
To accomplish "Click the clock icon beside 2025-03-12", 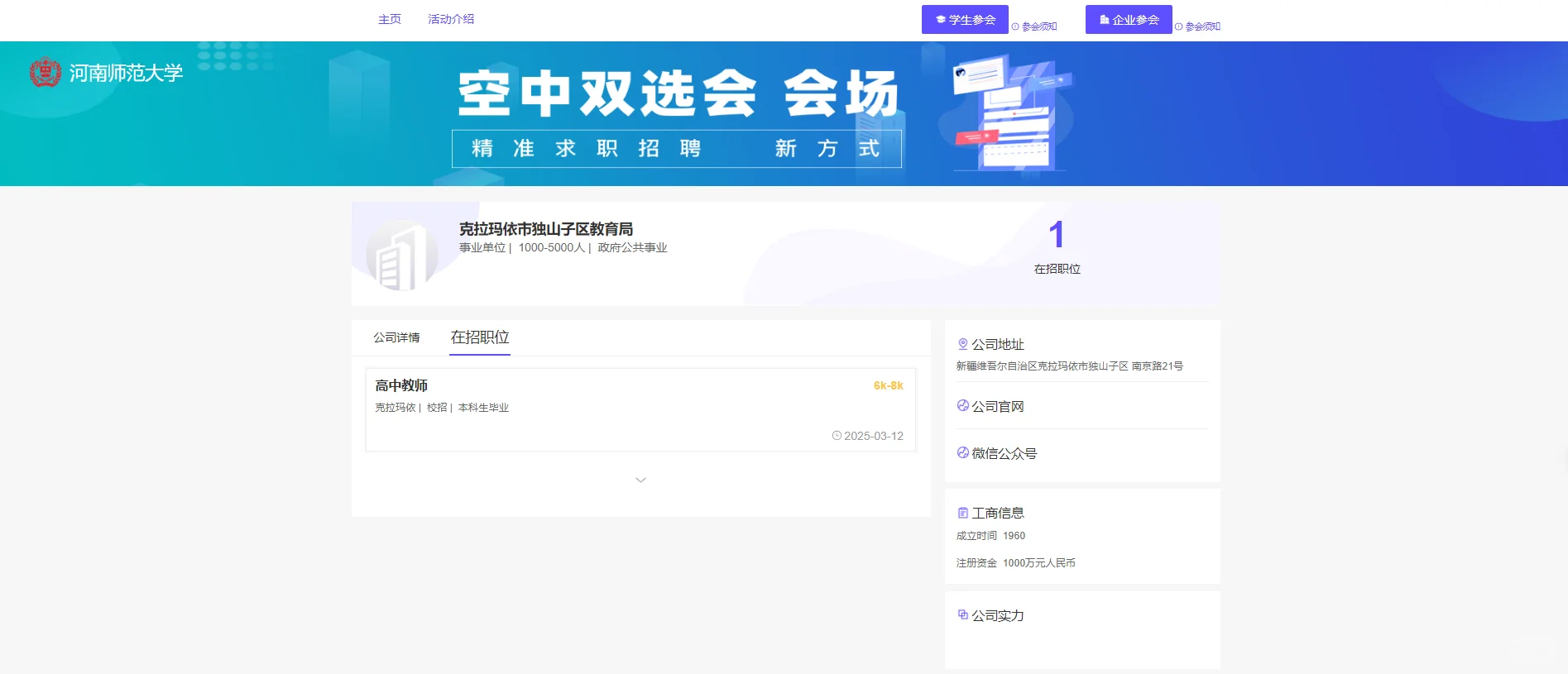I will [837, 436].
